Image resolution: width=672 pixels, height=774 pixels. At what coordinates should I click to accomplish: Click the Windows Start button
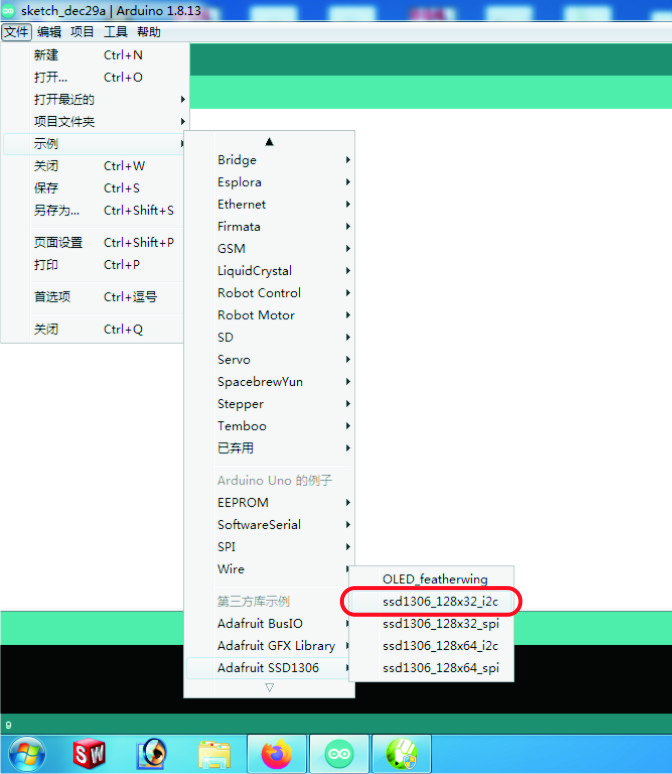[26, 753]
